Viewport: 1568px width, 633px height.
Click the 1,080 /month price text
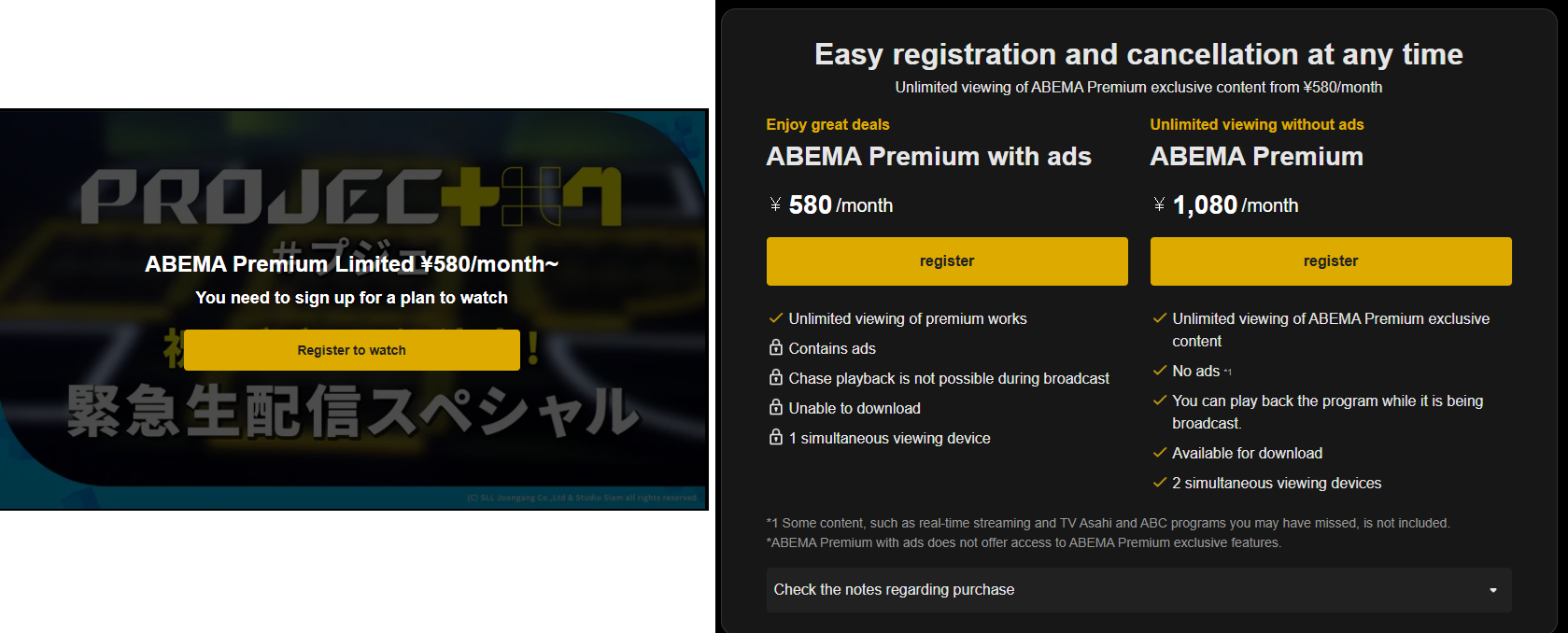[1234, 205]
